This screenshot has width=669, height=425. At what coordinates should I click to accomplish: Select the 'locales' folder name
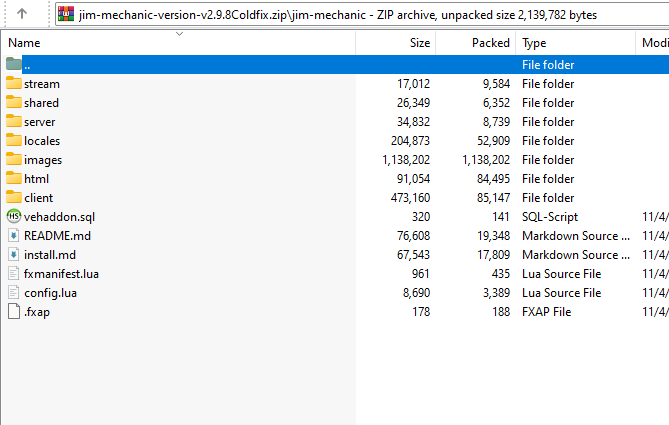[42, 141]
